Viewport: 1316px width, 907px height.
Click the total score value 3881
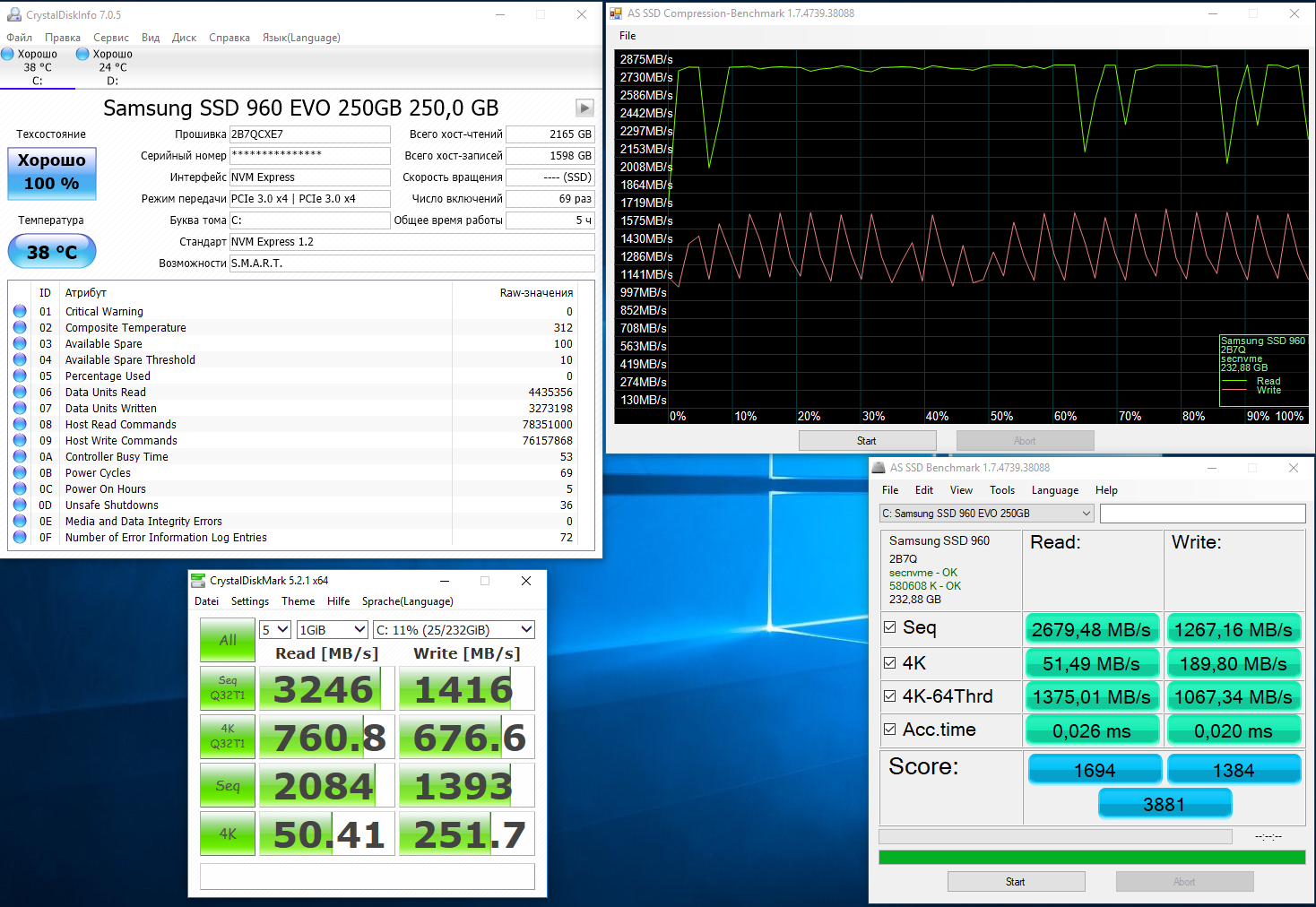[1164, 804]
